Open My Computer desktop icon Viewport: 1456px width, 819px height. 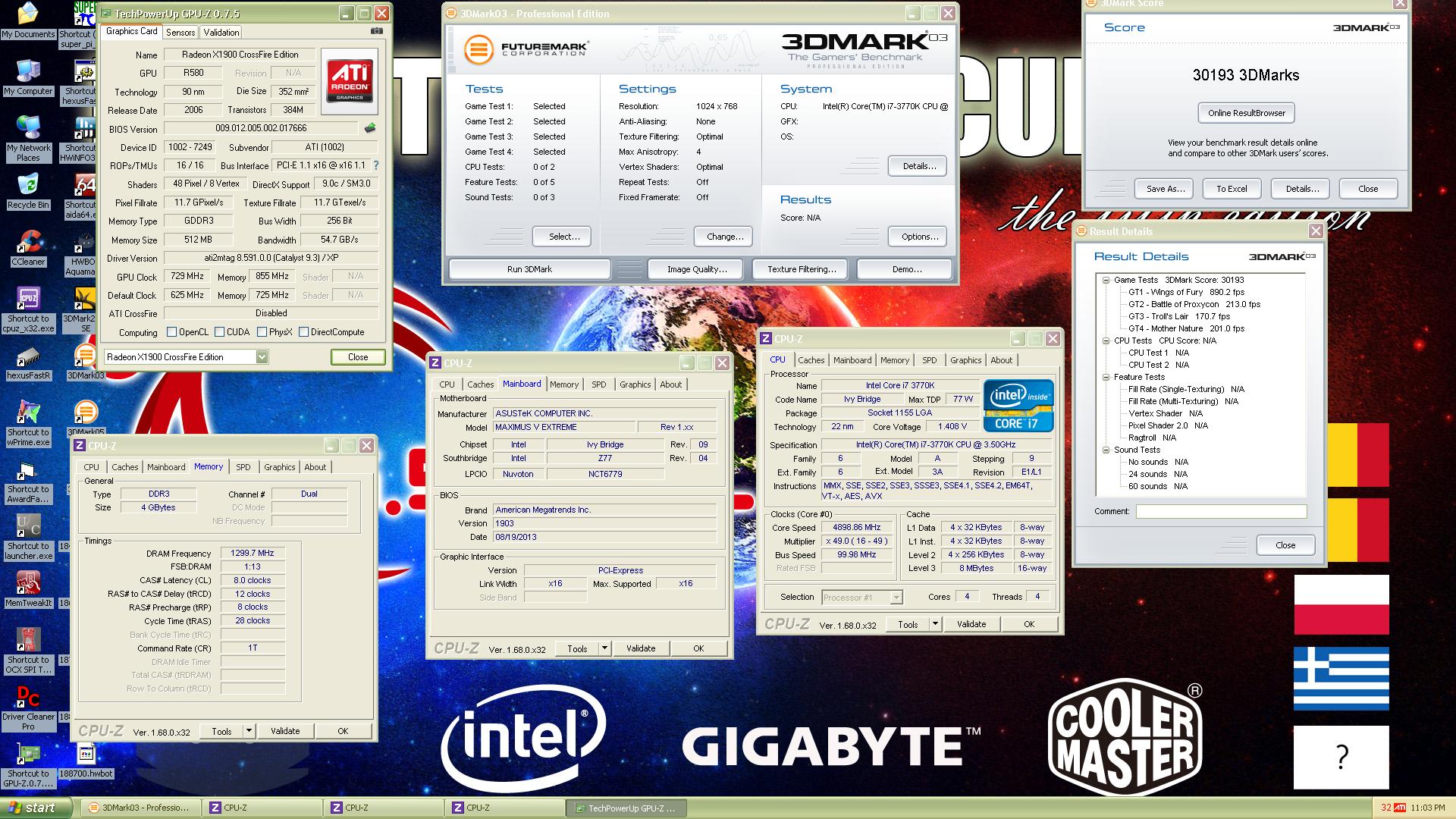pos(28,77)
